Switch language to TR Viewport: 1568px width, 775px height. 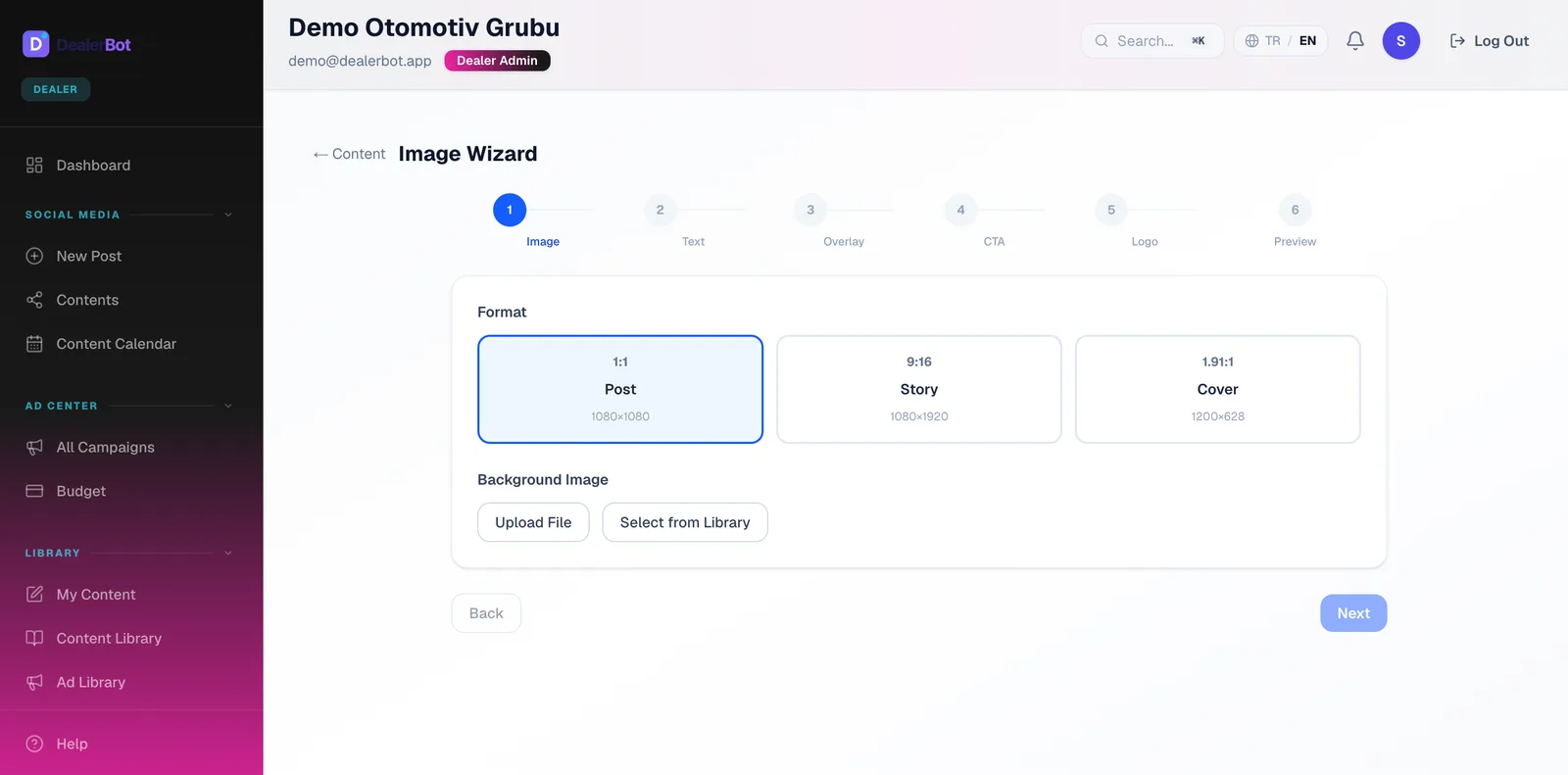(x=1272, y=41)
